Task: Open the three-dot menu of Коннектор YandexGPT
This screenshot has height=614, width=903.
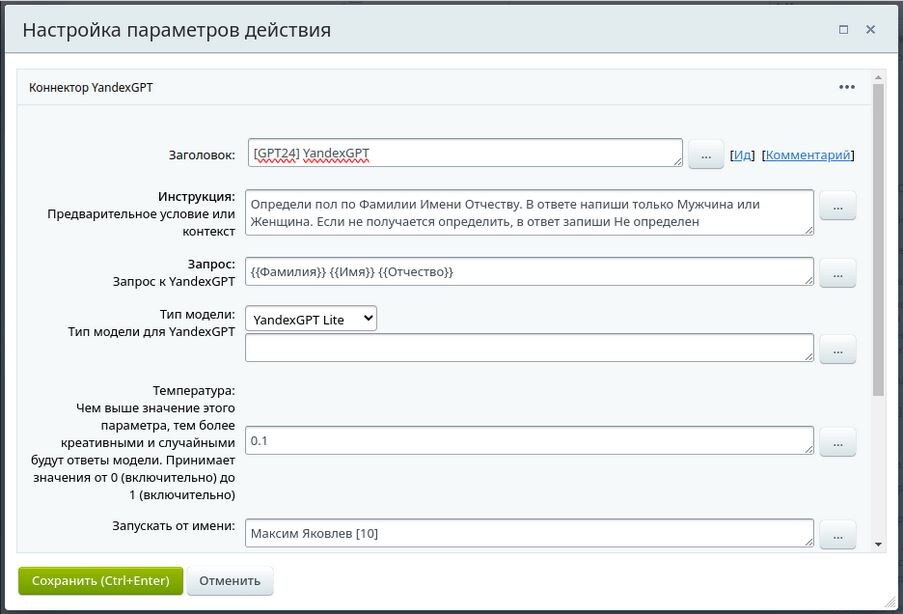Action: click(x=847, y=87)
